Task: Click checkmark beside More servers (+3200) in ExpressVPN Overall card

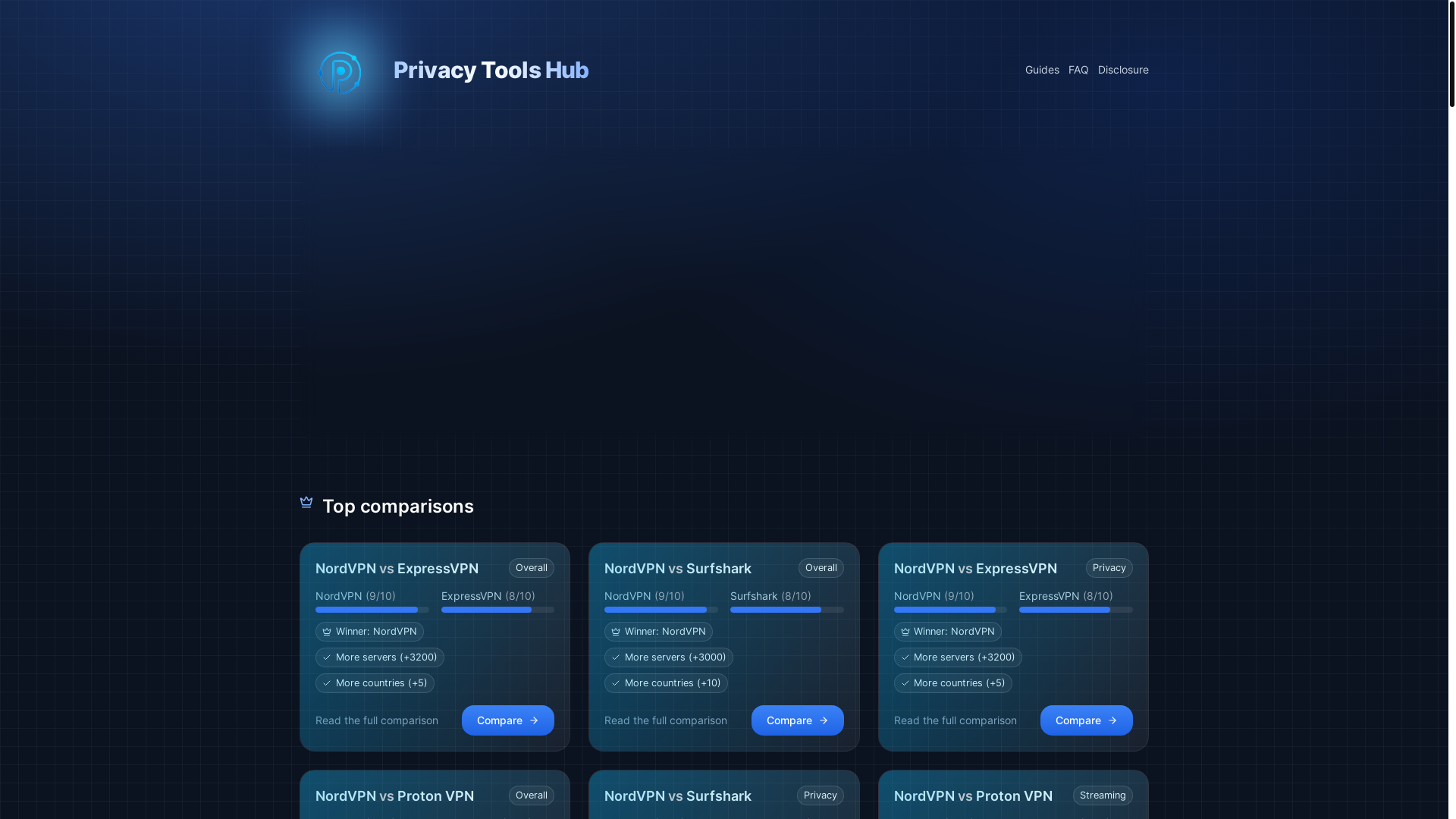Action: pos(327,657)
